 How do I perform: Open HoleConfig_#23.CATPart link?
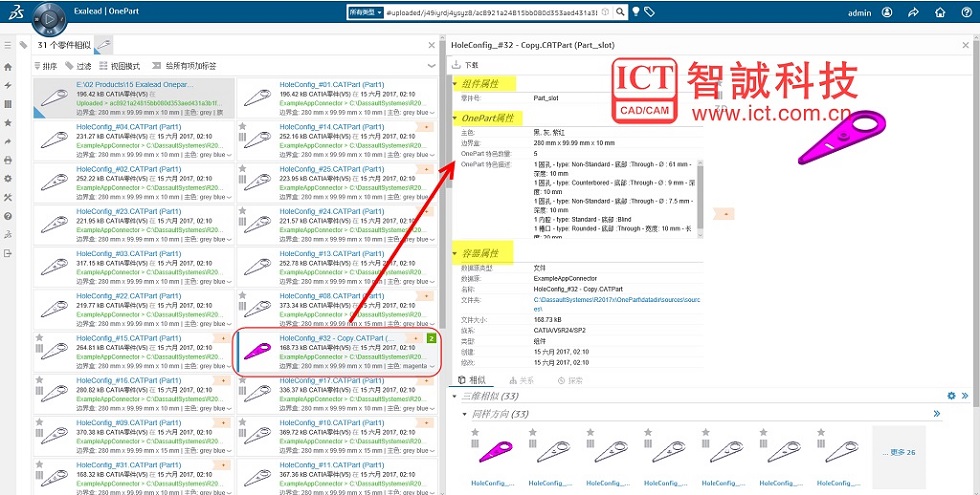[x=129, y=211]
